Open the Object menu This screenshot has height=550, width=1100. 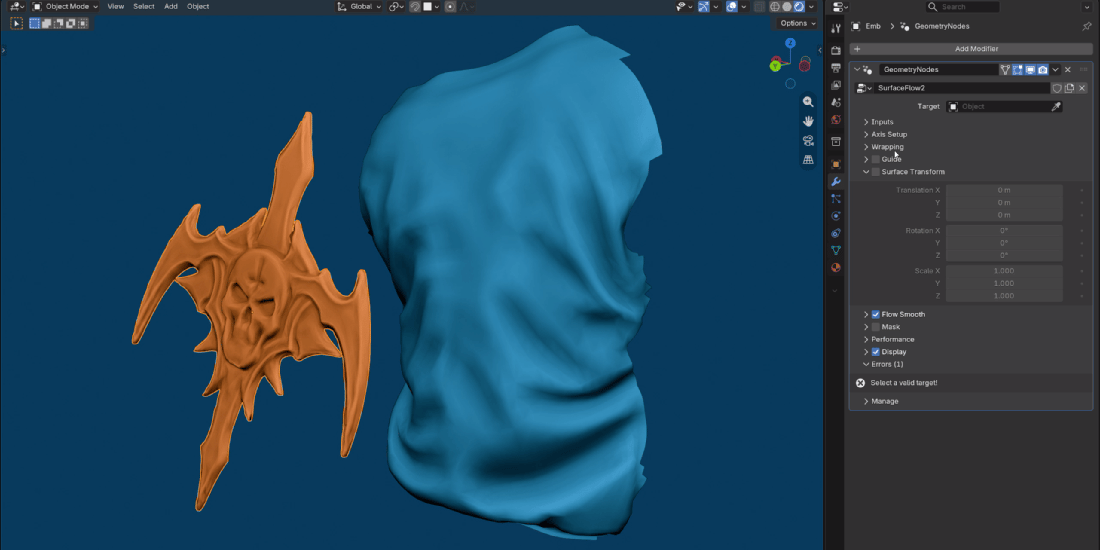(x=198, y=6)
